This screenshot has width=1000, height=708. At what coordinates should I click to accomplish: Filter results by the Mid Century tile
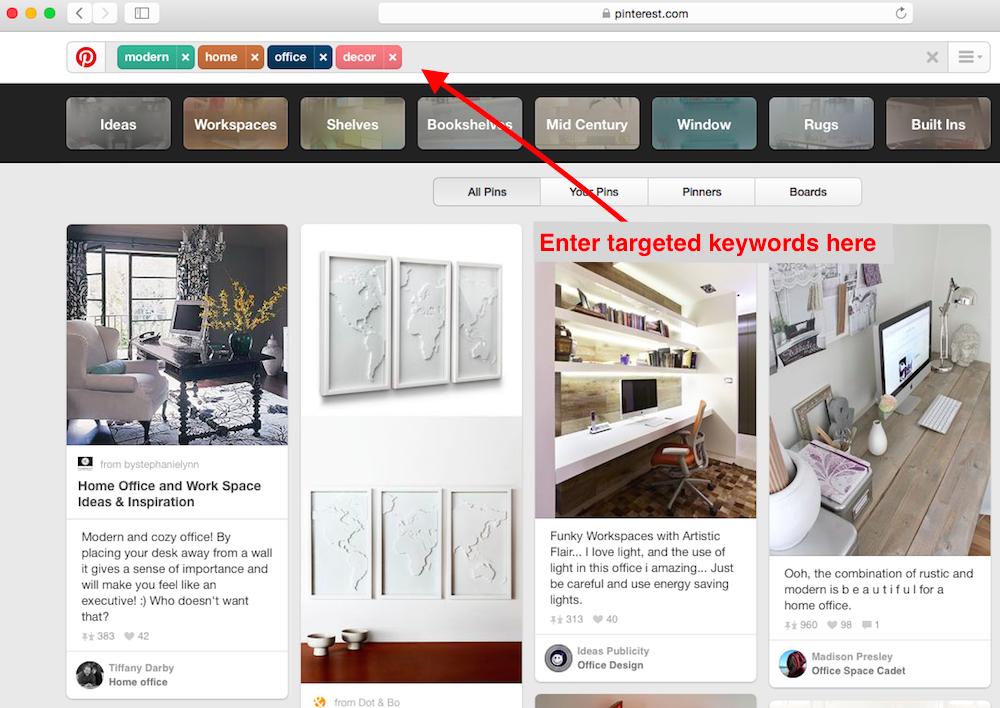(587, 124)
